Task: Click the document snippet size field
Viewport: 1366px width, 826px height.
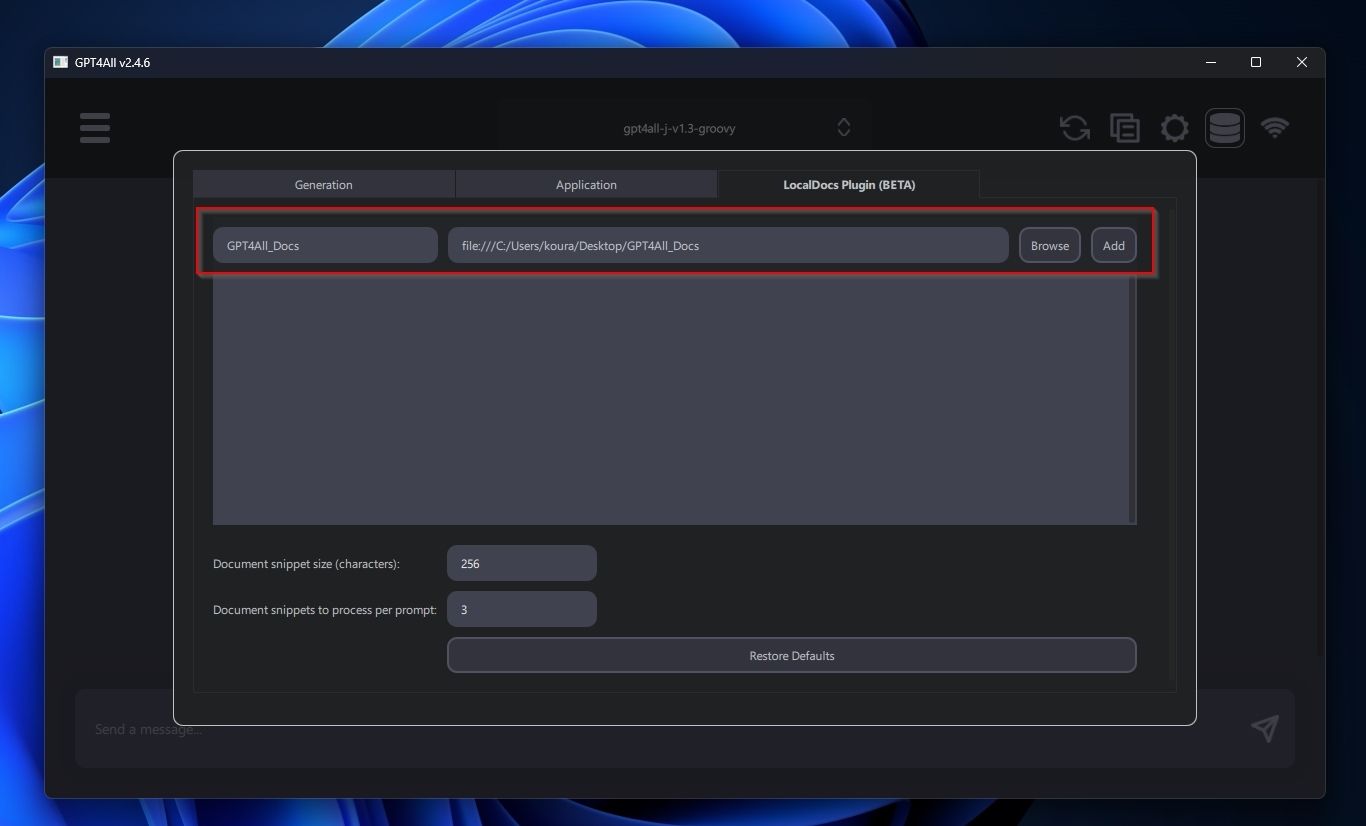Action: [521, 563]
